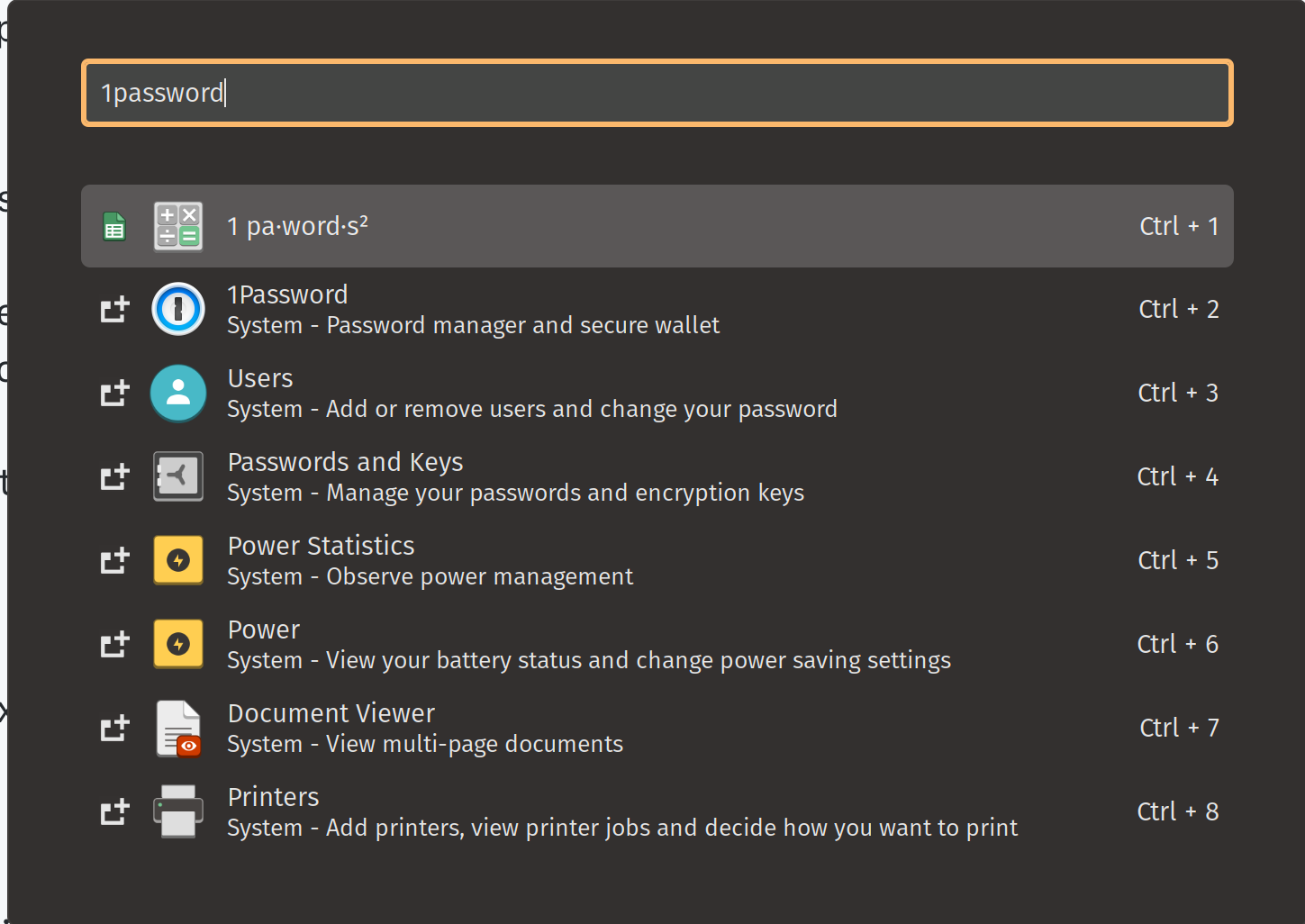Click the Power Statistics yellow icon
The height and width of the screenshot is (924, 1305).
[x=178, y=560]
